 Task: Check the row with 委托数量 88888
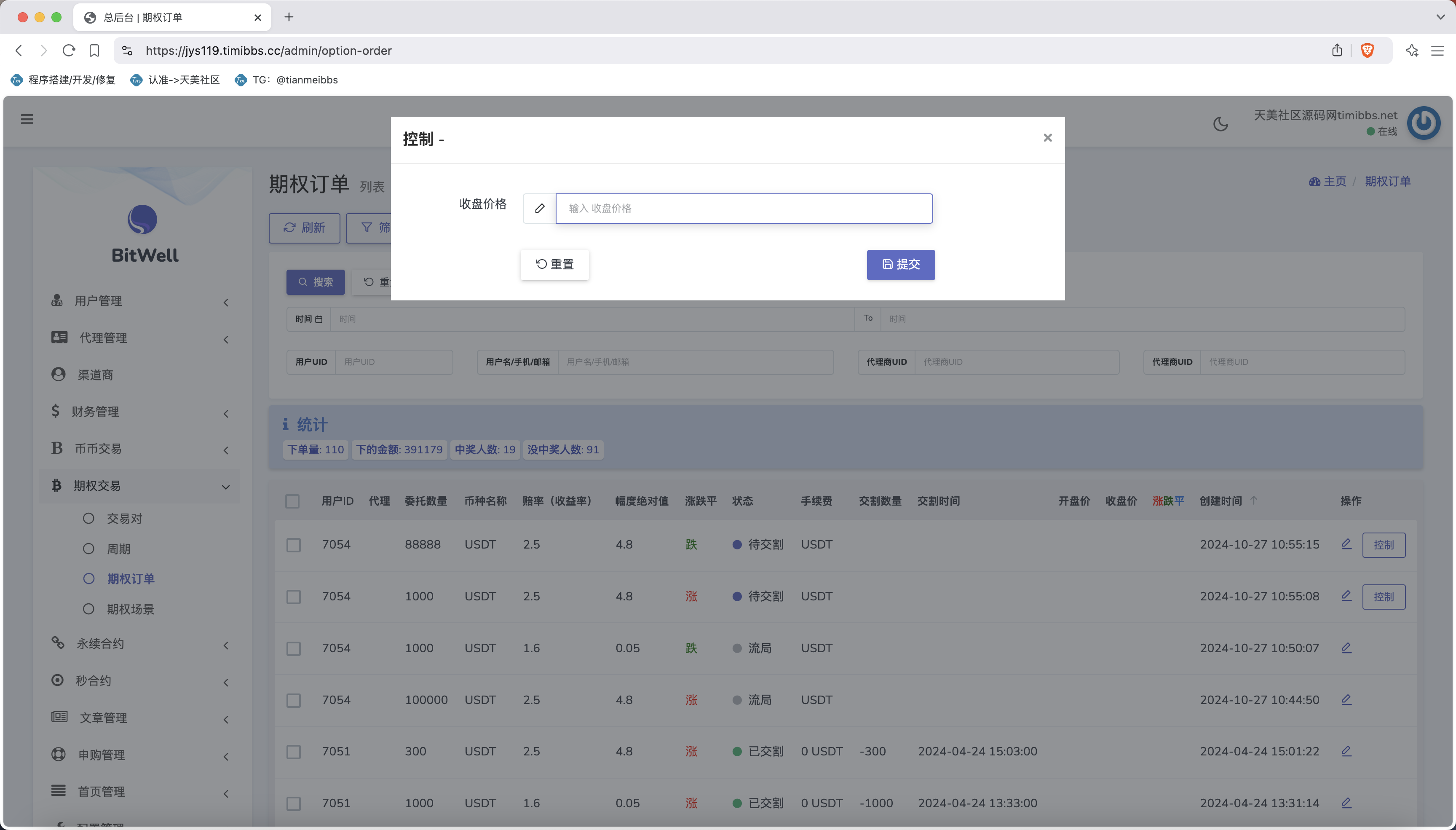tap(294, 545)
